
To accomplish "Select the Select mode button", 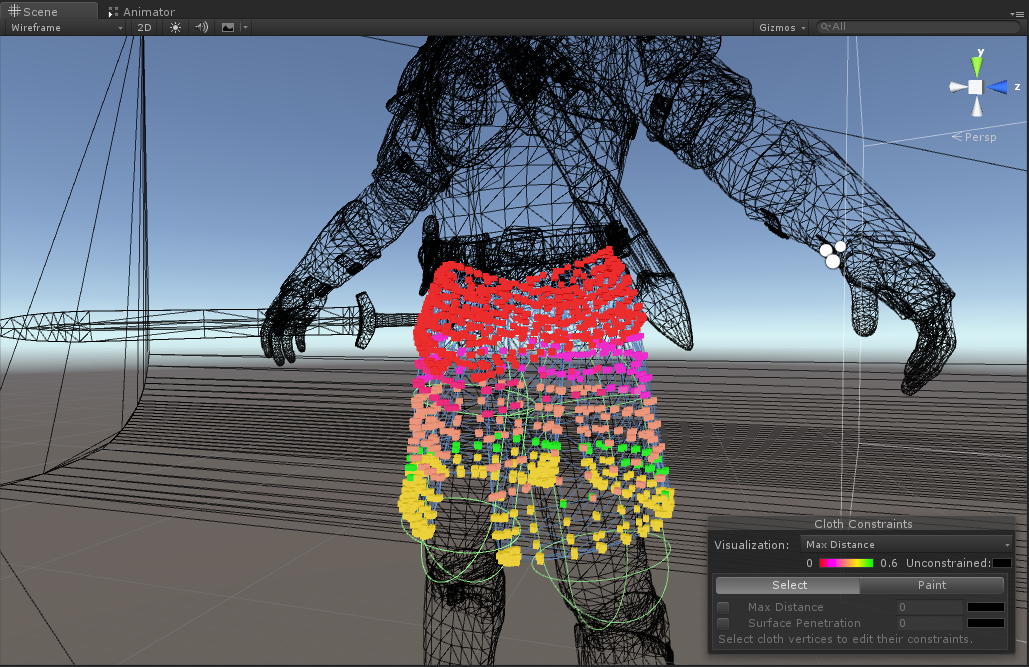I will pos(788,585).
